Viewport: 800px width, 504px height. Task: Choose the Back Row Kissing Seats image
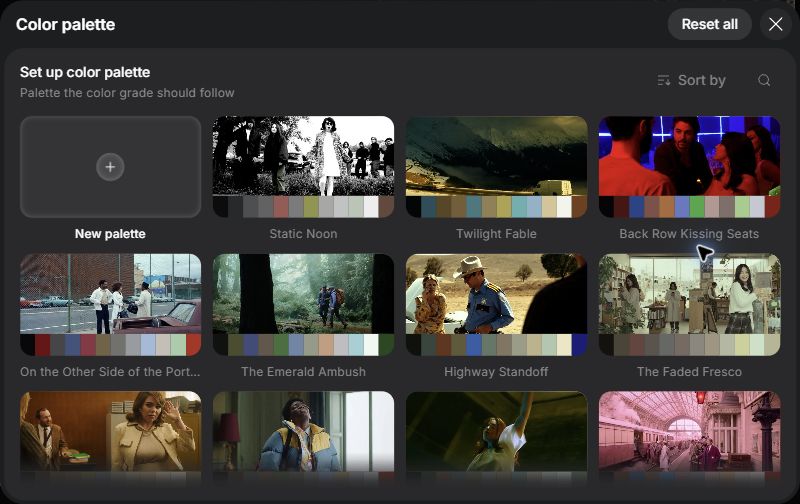[689, 156]
